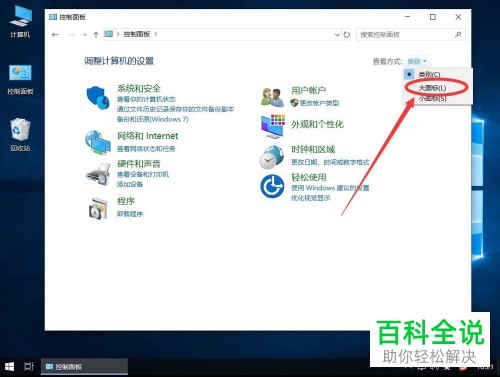This screenshot has height=377, width=500.
Task: Expand the recent locations dropdown arrow
Action: pos(85,35)
